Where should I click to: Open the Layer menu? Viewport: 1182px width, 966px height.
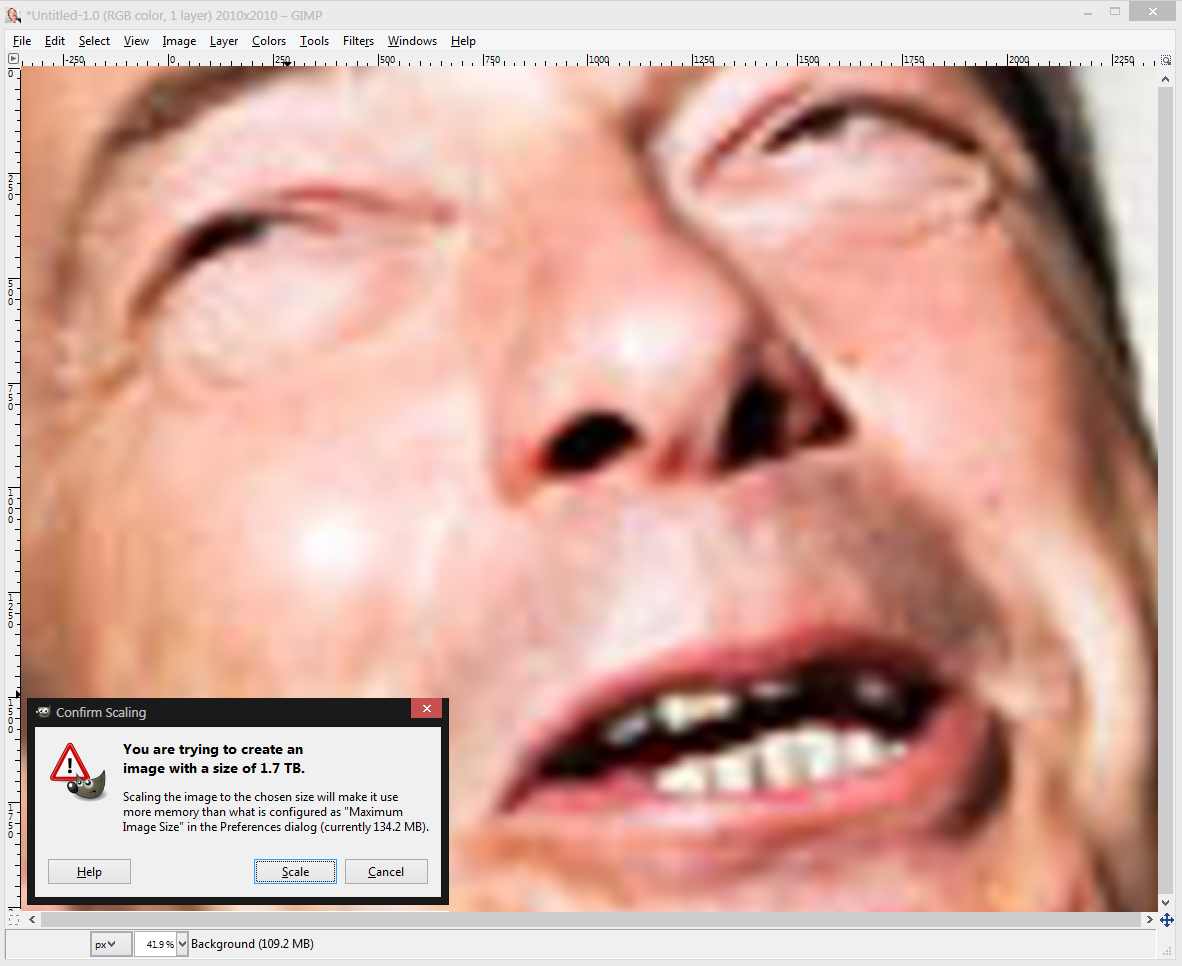[223, 41]
